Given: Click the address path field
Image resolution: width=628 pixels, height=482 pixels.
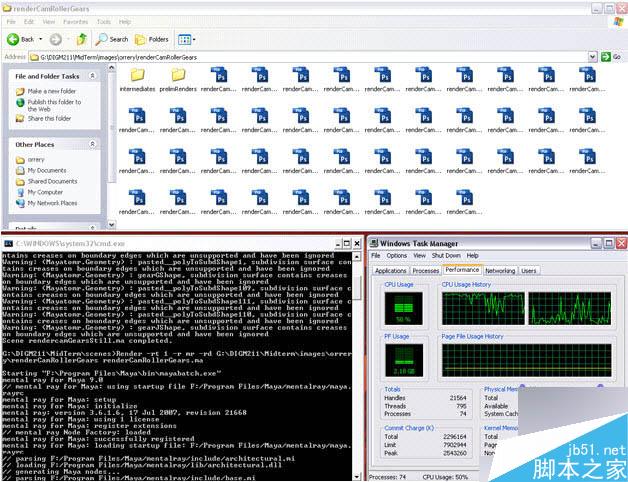Looking at the screenshot, I should [308, 57].
